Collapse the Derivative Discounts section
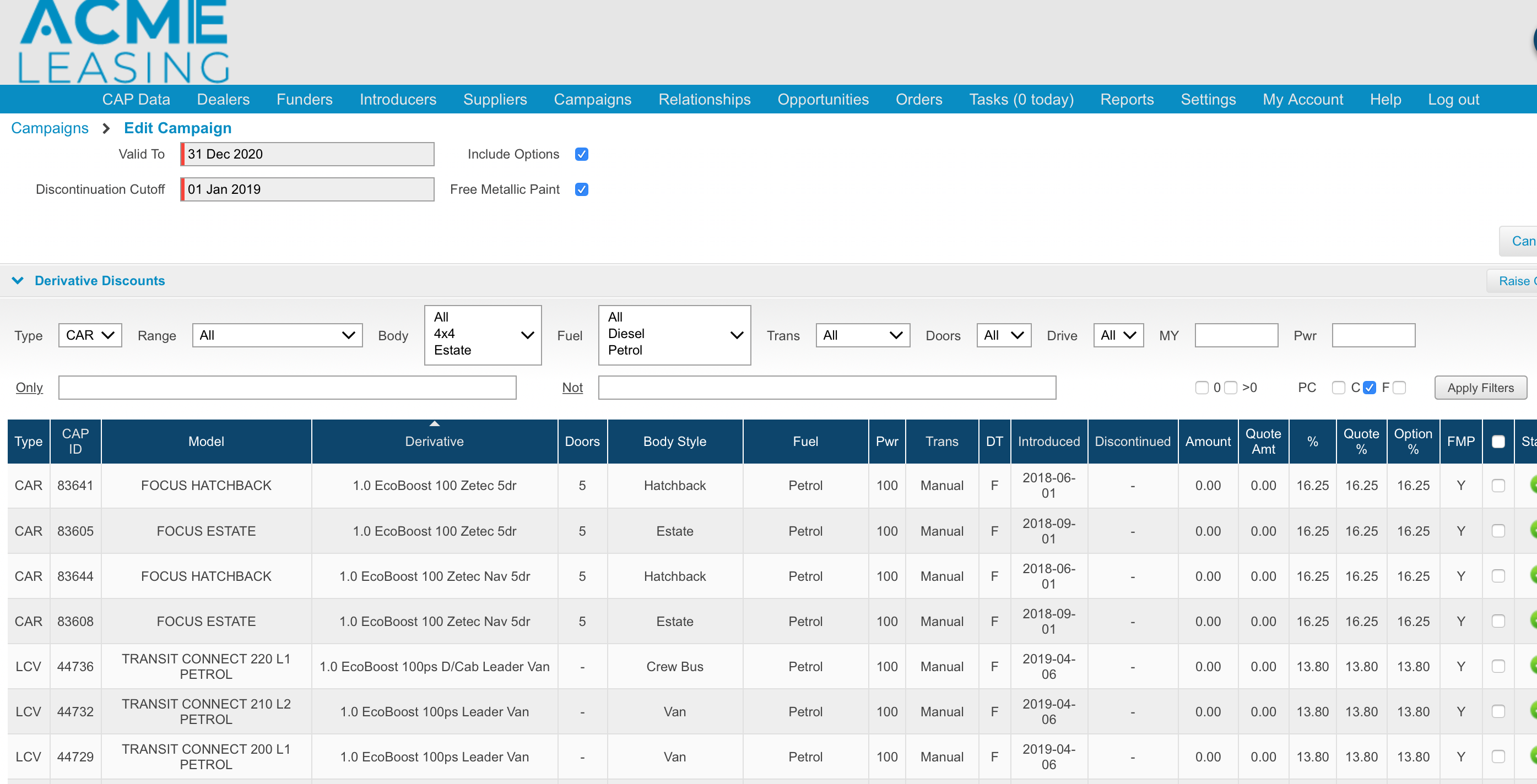Viewport: 1537px width, 784px height. (18, 281)
